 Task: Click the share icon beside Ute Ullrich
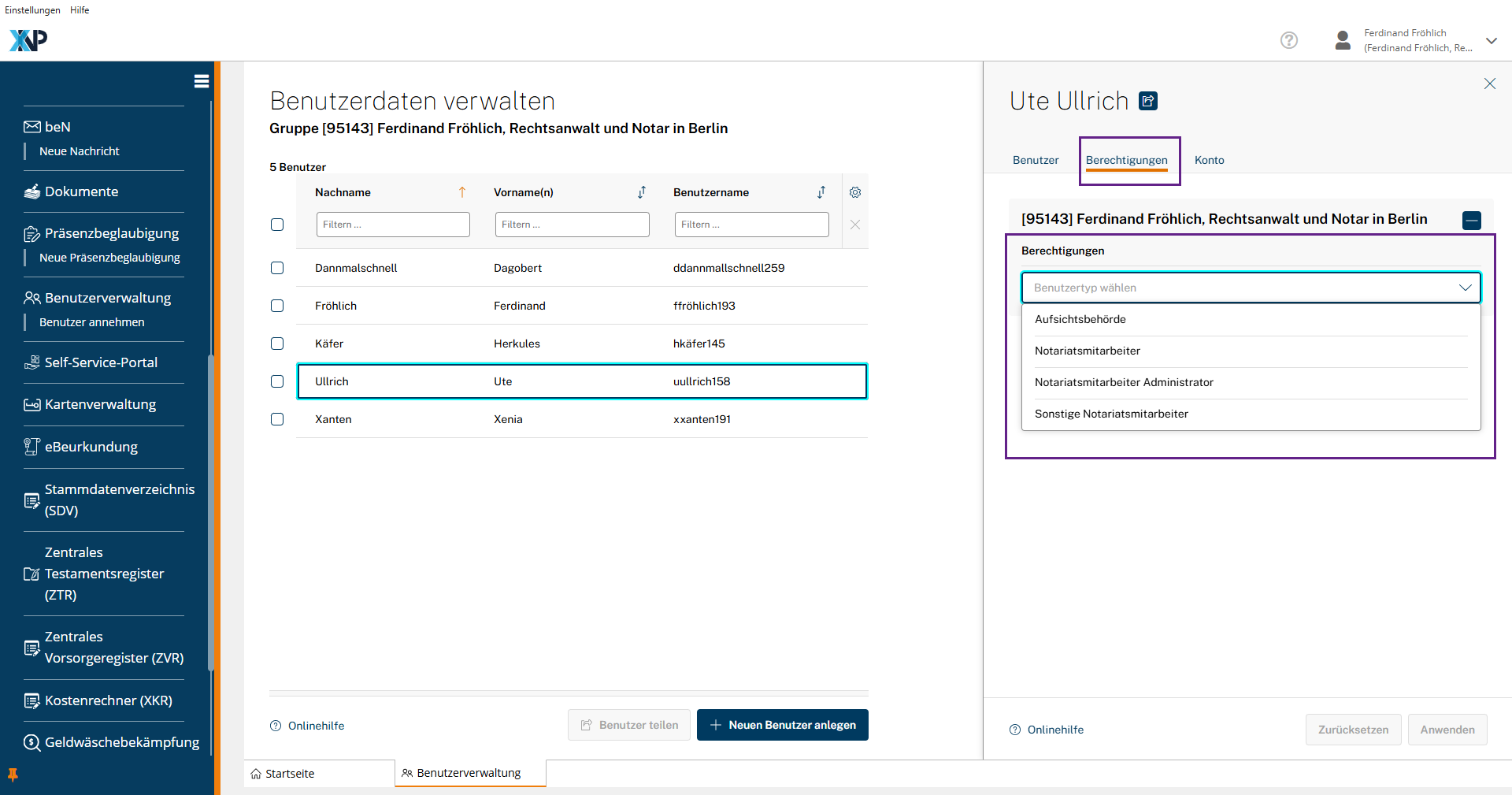point(1148,101)
